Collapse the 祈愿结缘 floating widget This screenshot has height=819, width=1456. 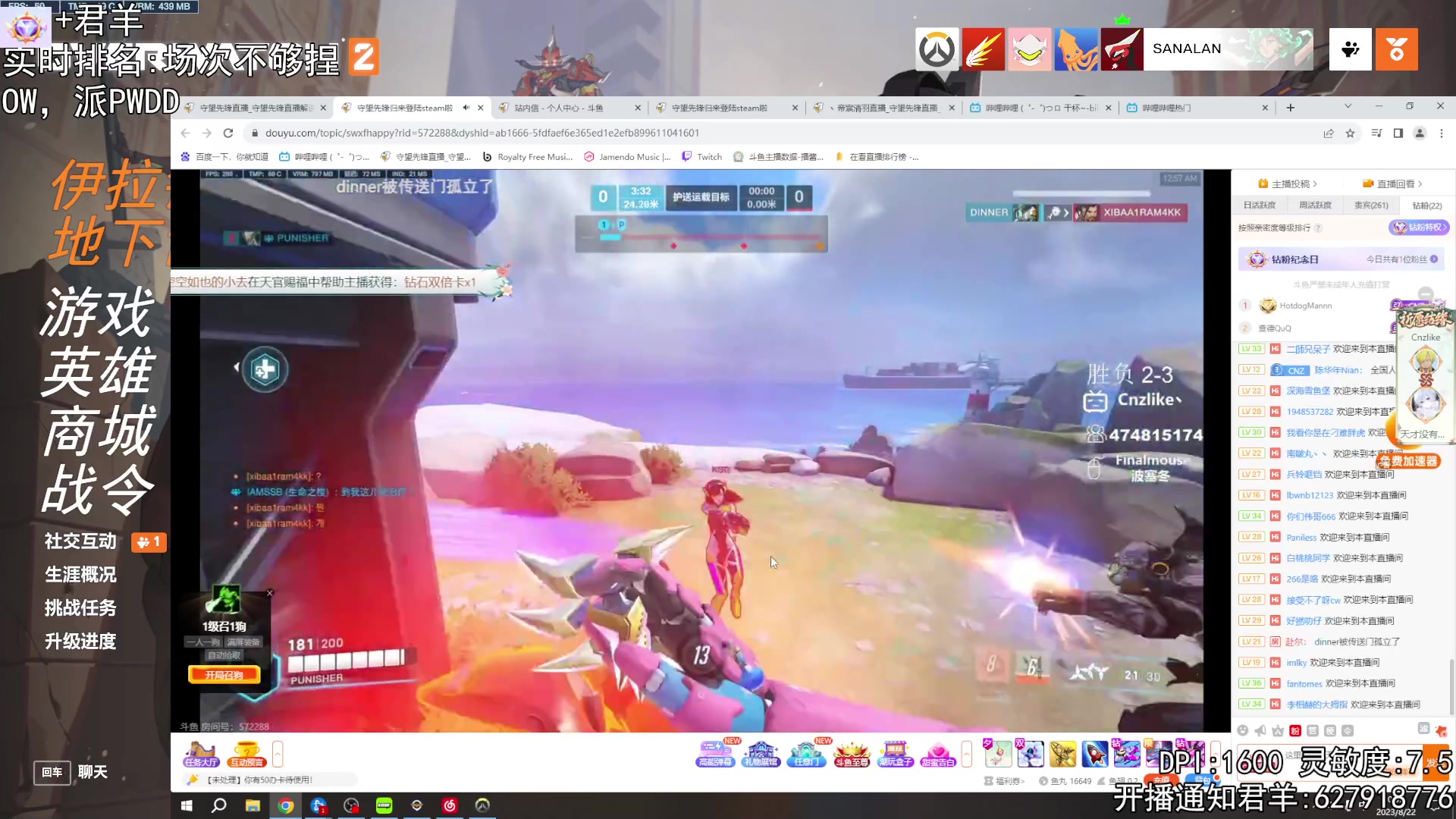coord(1426,293)
